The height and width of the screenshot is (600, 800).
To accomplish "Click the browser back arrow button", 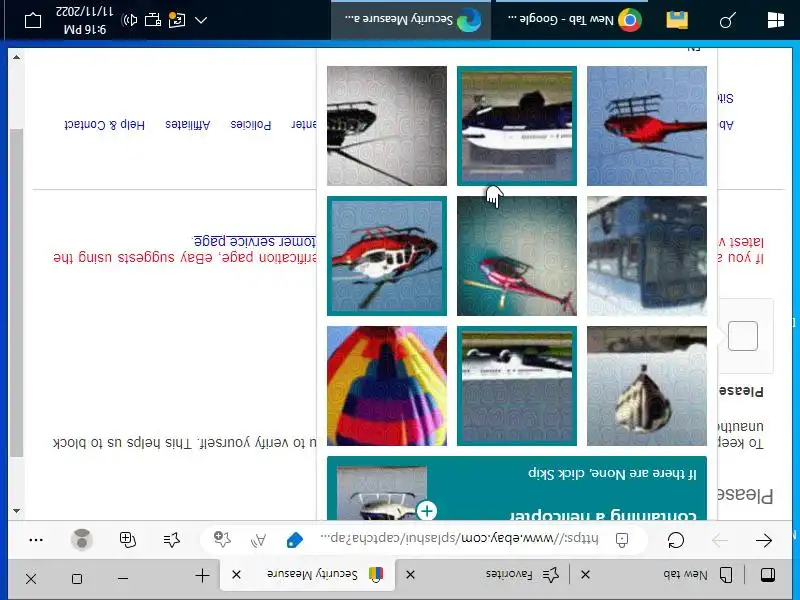I will point(763,540).
